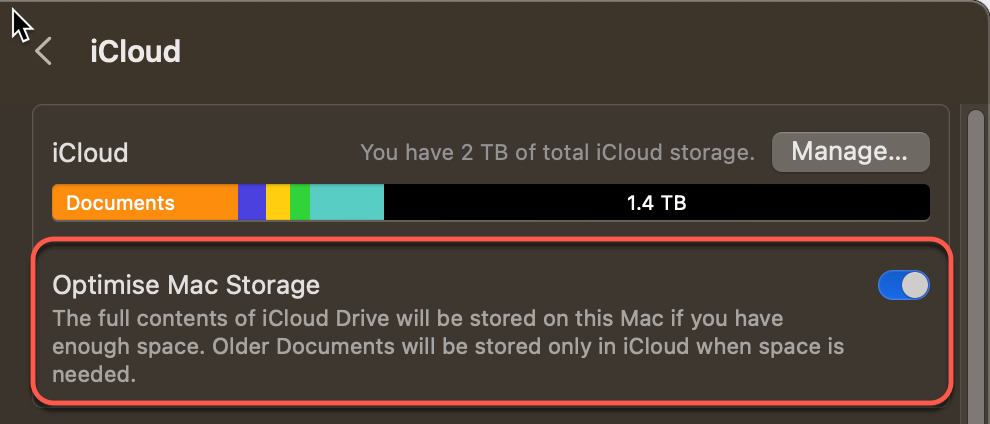990x424 pixels.
Task: Select the yellow segment in storage bar
Action: (278, 203)
